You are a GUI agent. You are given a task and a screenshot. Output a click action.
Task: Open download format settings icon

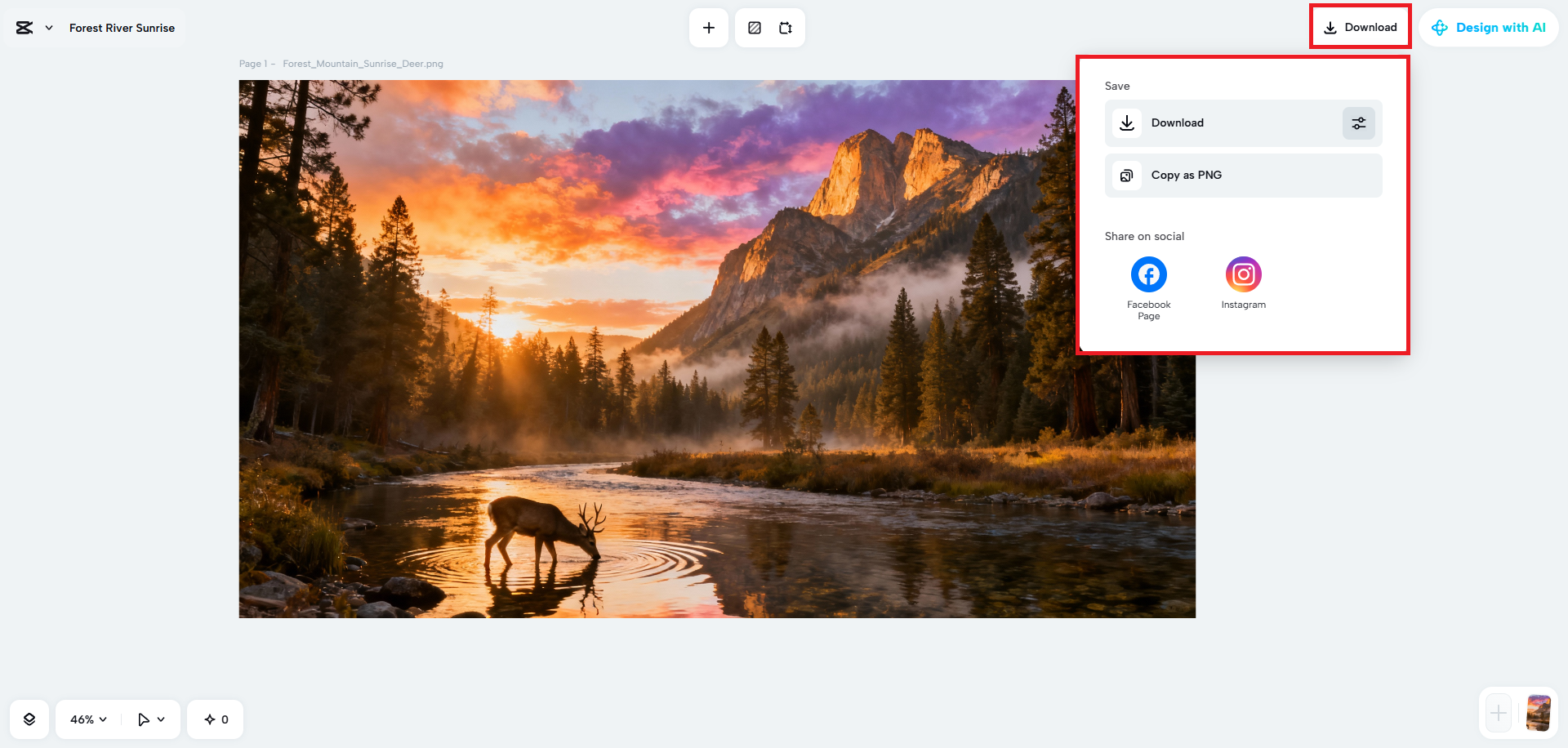point(1358,122)
